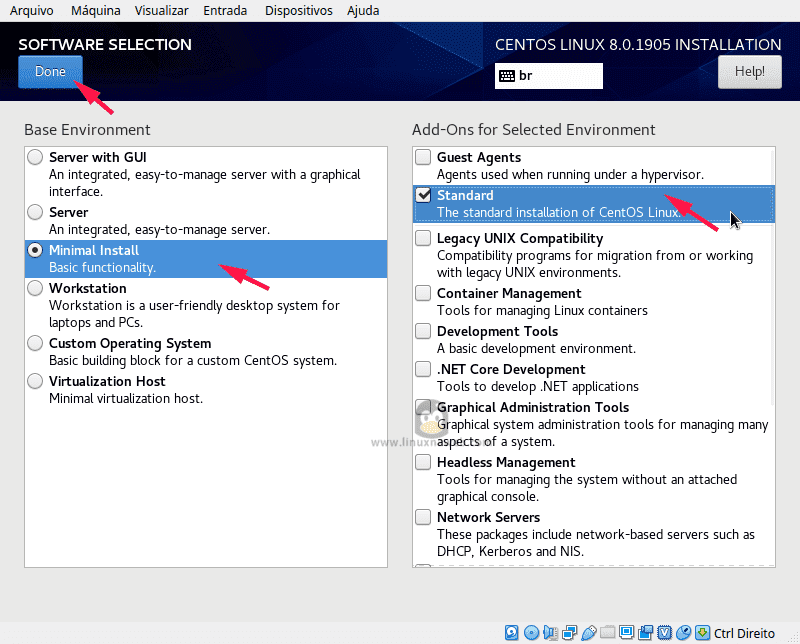Image resolution: width=800 pixels, height=644 pixels.
Task: Click 'Minimal virtualization host.' description
Action: pyautogui.click(x=126, y=398)
